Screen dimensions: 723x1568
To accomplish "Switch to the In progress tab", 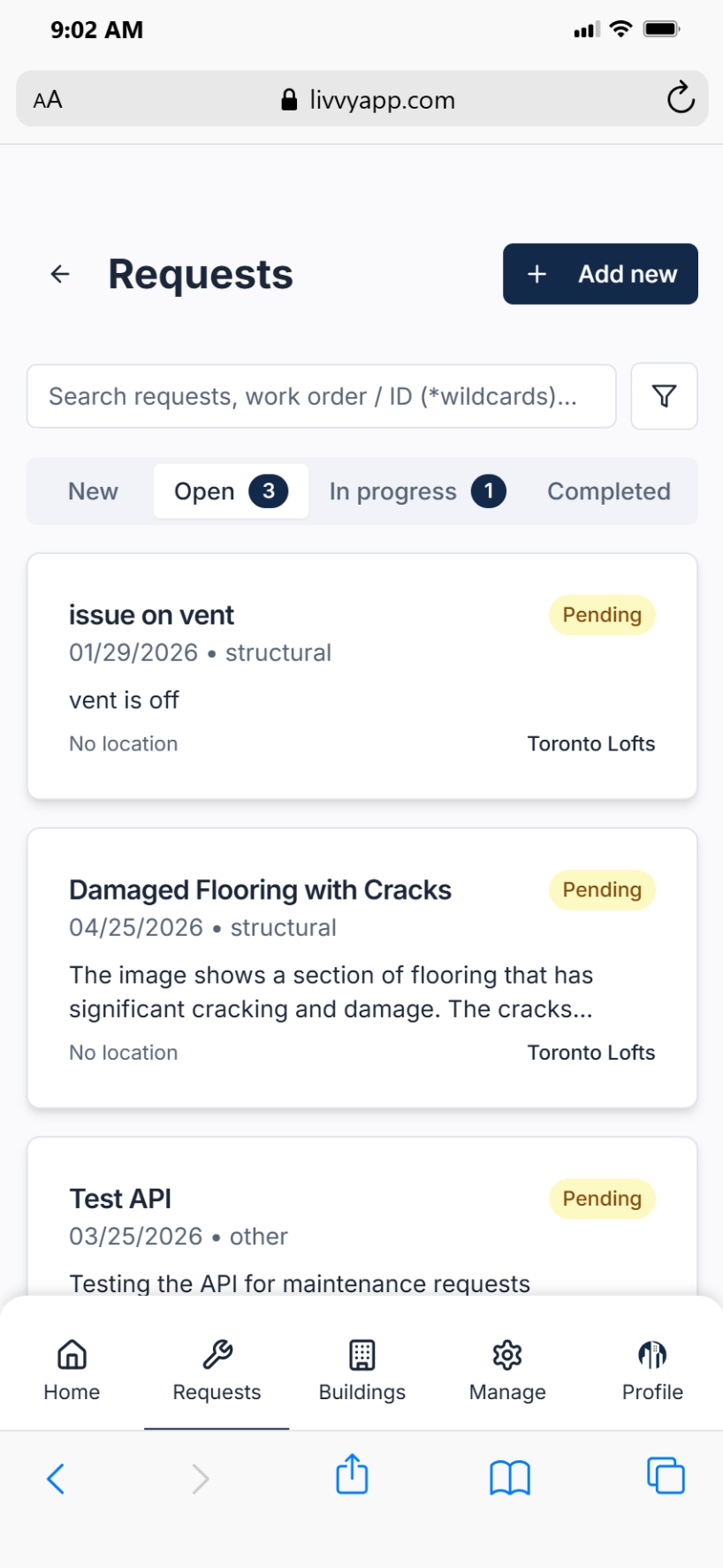I will 415,491.
